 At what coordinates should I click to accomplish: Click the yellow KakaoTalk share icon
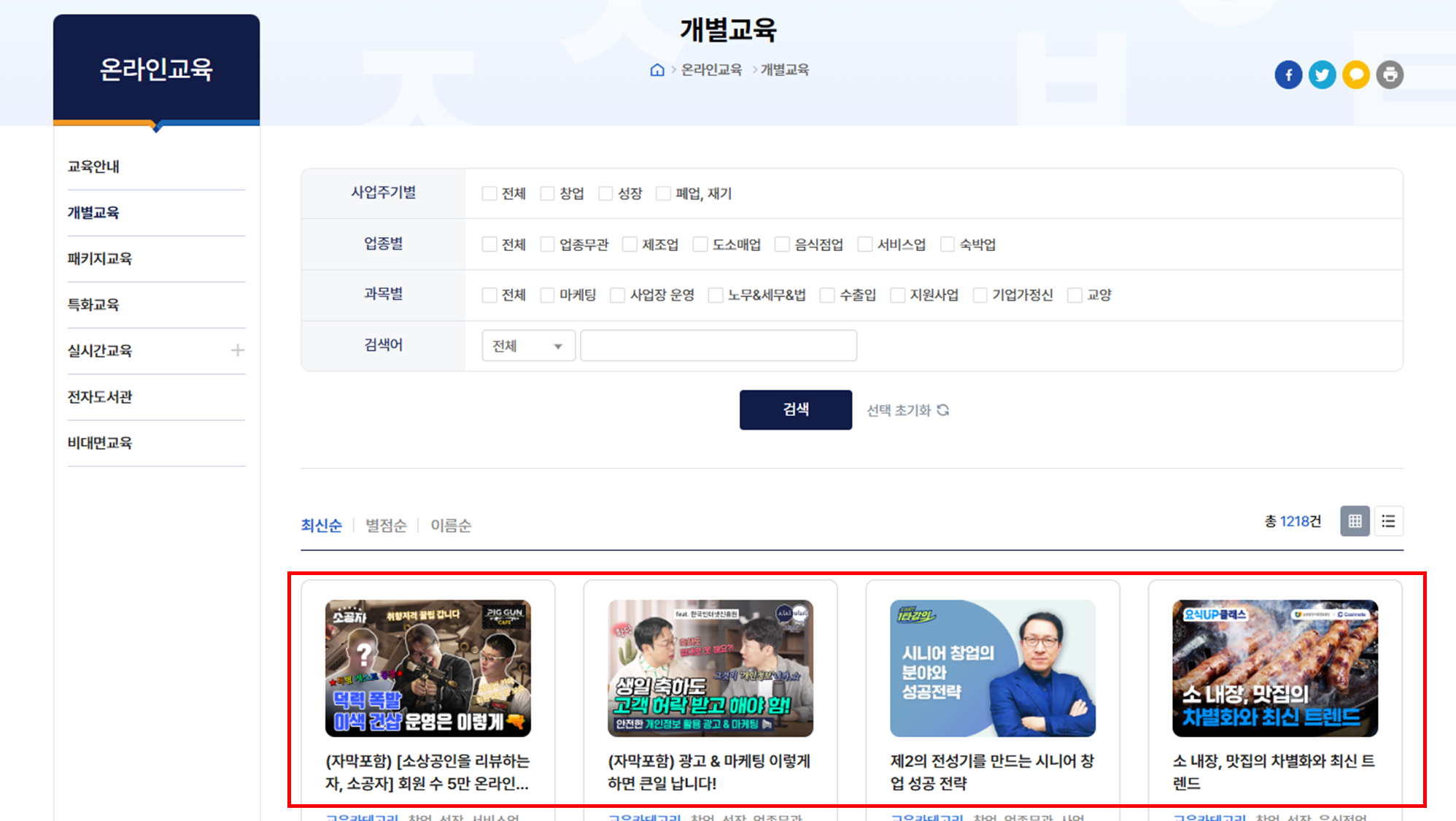[x=1356, y=74]
